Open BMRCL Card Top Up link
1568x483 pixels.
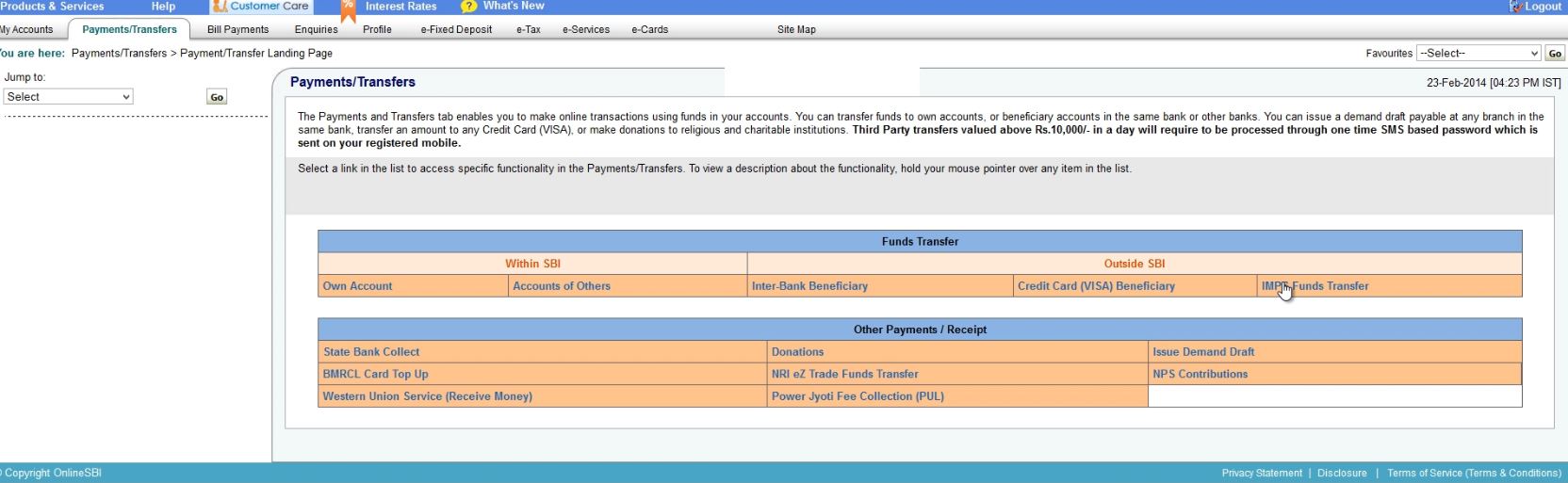375,375
